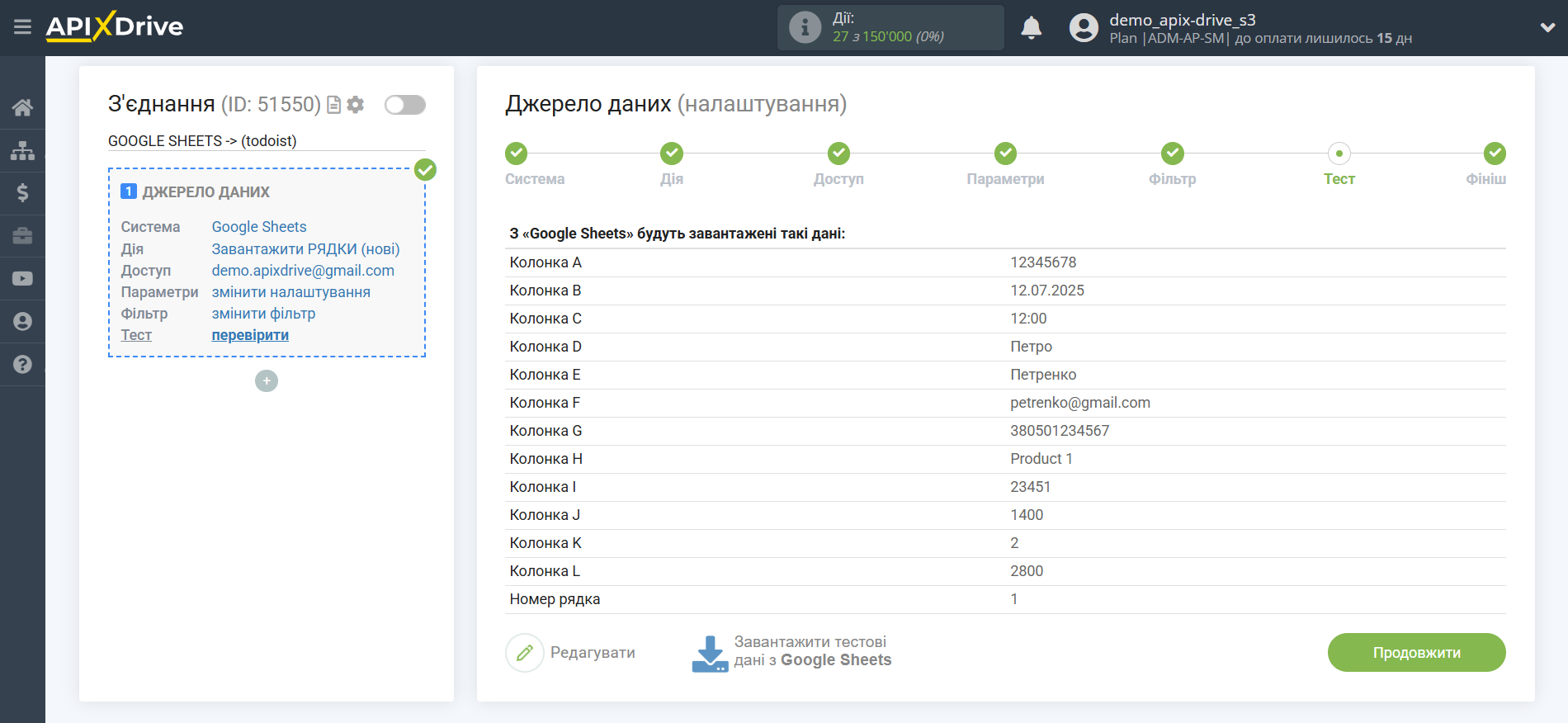
Task: Open connections sitemap icon in sidebar
Action: pyautogui.click(x=22, y=150)
